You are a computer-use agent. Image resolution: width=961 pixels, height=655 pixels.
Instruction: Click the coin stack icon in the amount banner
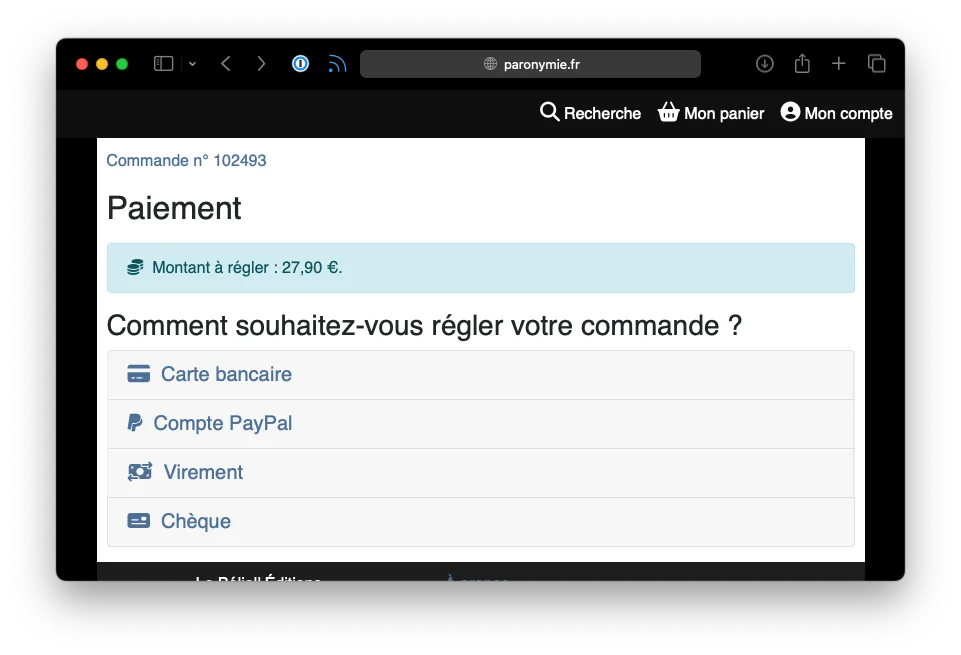tap(133, 267)
